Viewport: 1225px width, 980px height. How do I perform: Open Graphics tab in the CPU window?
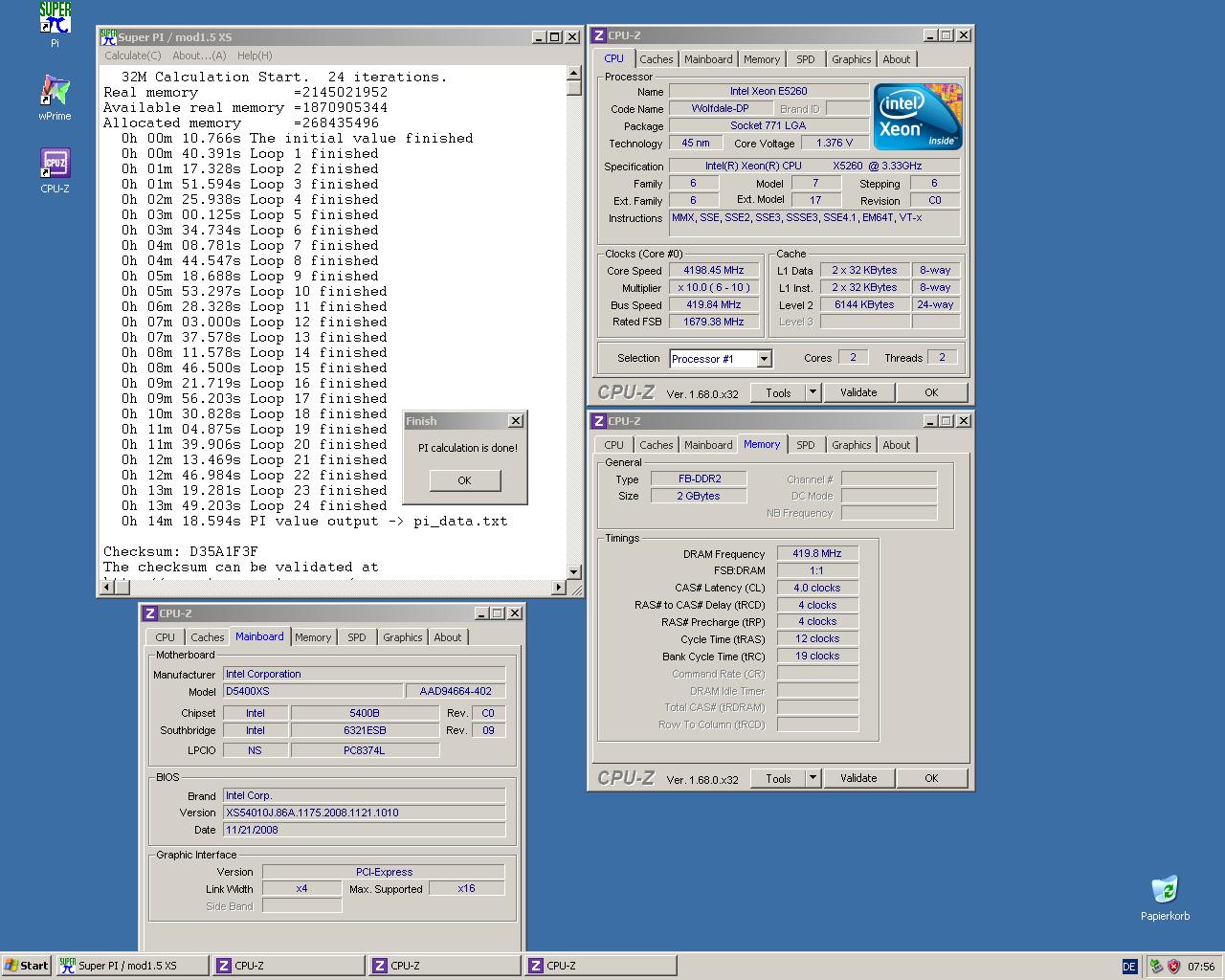(x=852, y=59)
